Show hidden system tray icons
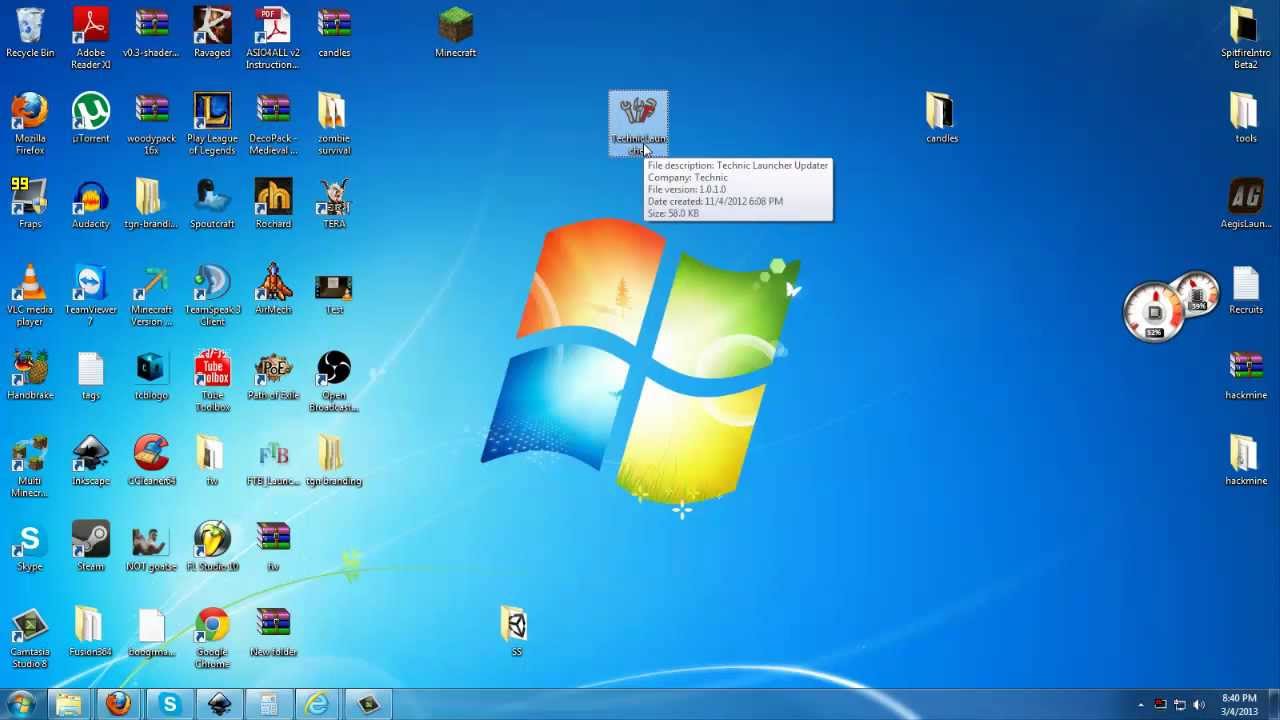The height and width of the screenshot is (720, 1280). coord(1141,705)
